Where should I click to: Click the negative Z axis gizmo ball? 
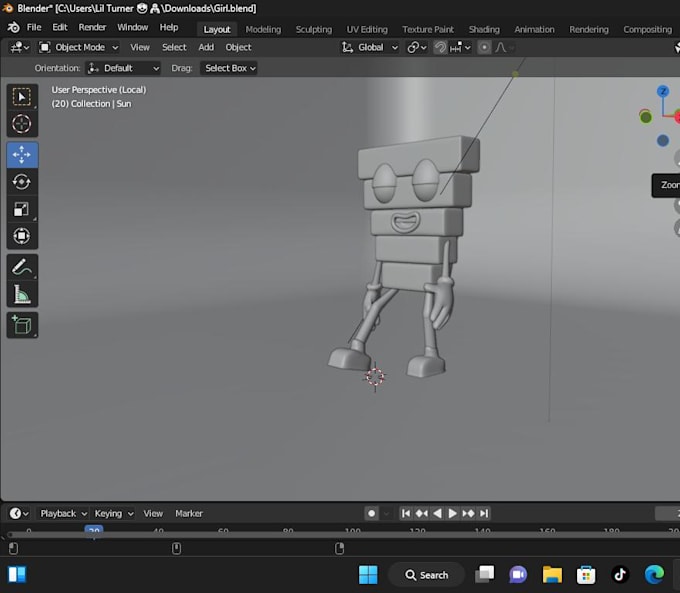click(663, 141)
